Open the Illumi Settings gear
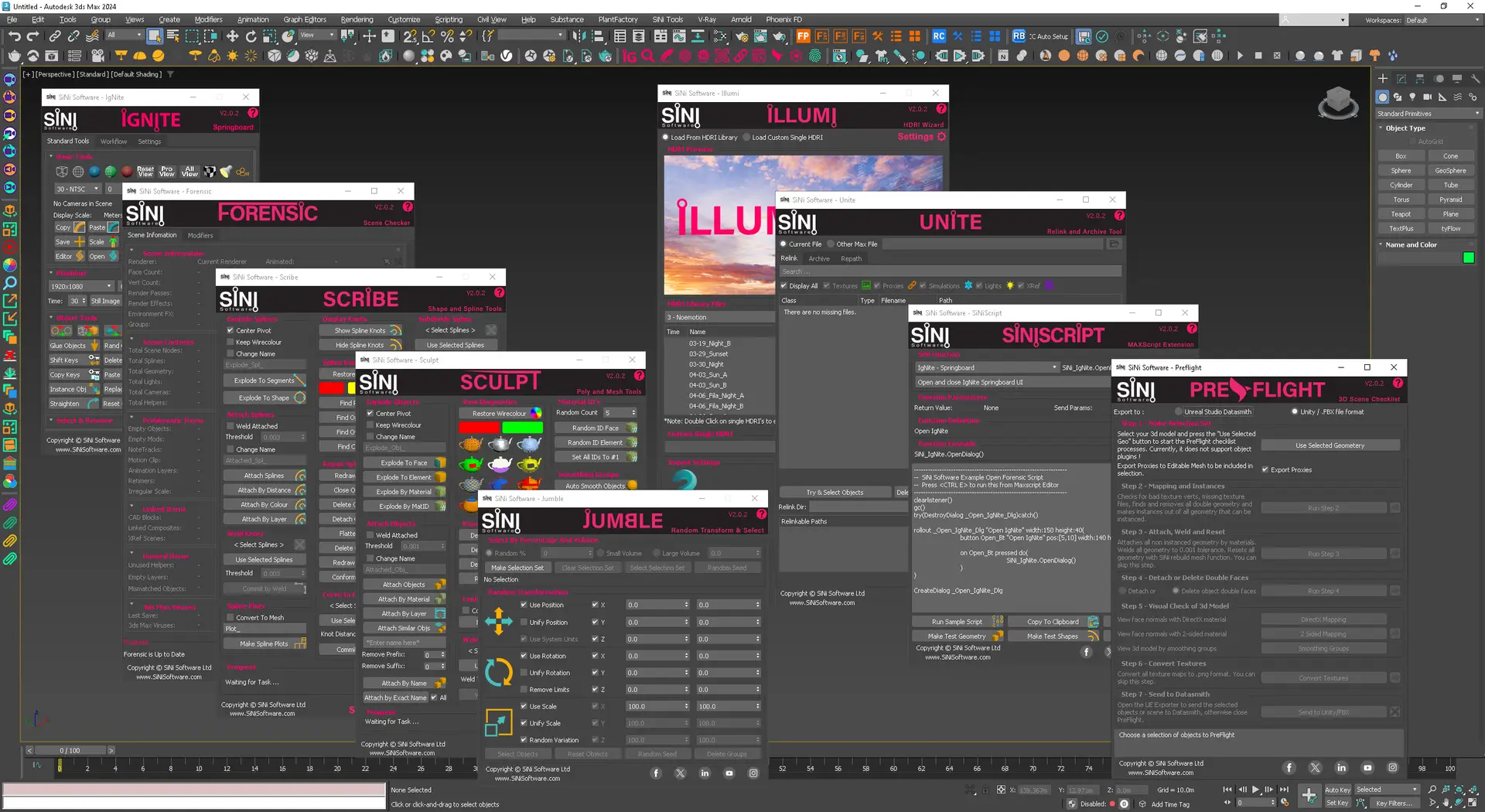The height and width of the screenshot is (812, 1485). [x=942, y=137]
